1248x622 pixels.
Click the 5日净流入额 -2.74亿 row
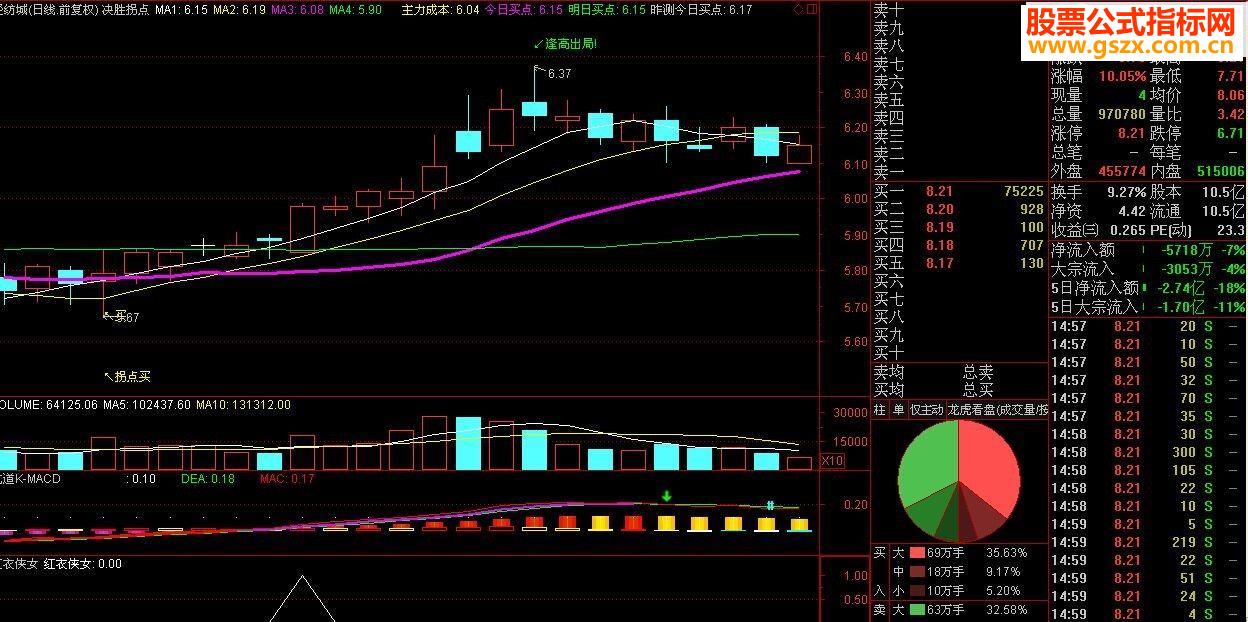[x=1148, y=288]
